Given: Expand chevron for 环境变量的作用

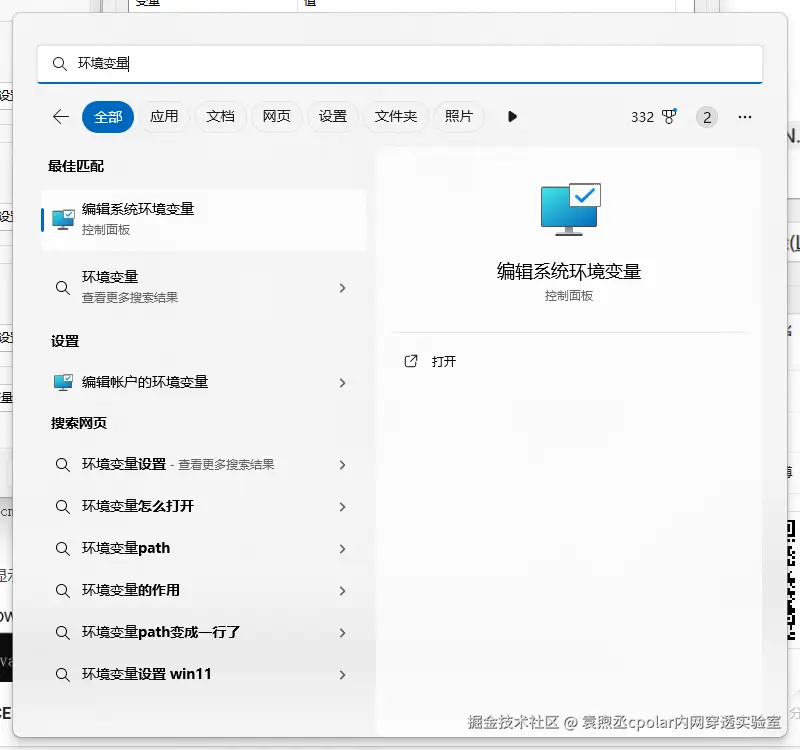Looking at the screenshot, I should (342, 591).
